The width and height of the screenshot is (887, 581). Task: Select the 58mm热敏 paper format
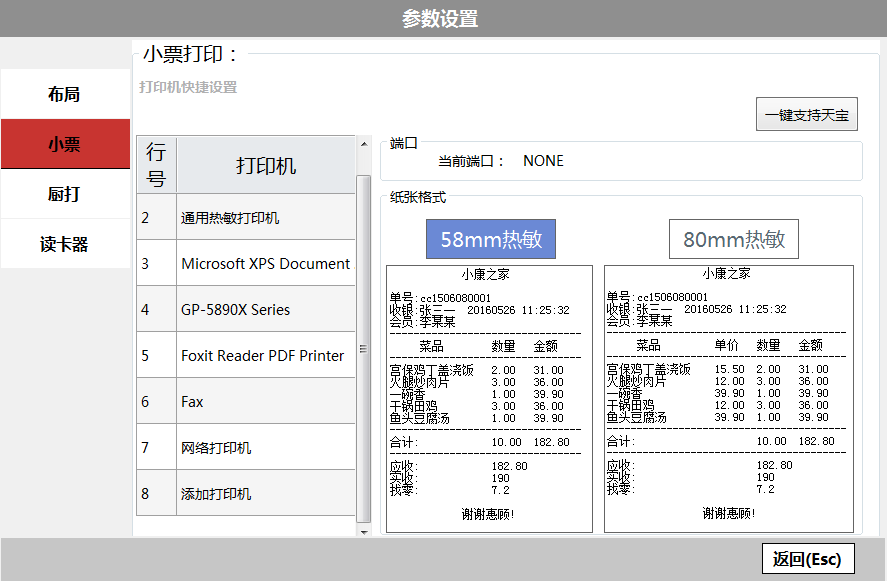[x=489, y=238]
